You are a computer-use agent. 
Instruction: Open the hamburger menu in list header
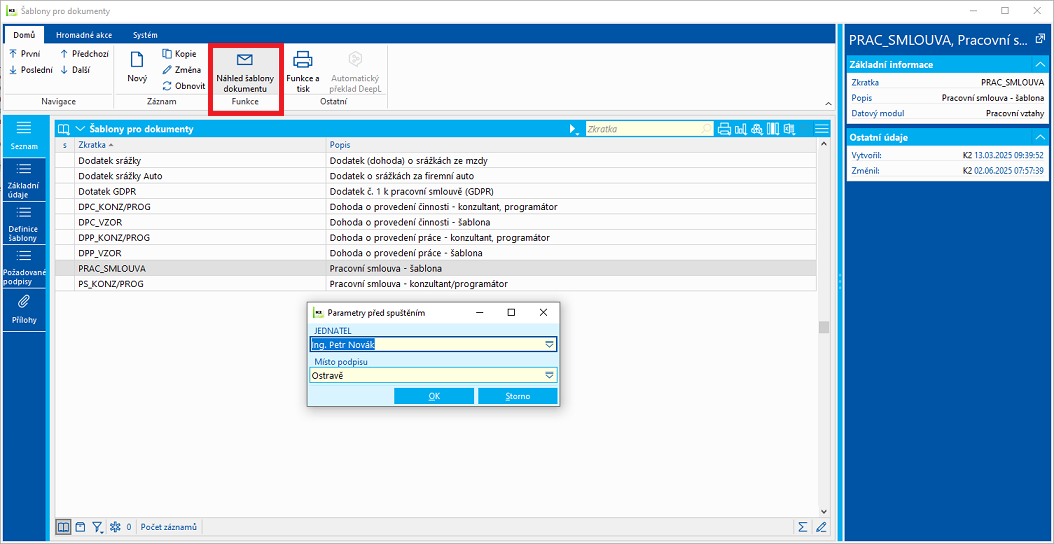[x=821, y=129]
